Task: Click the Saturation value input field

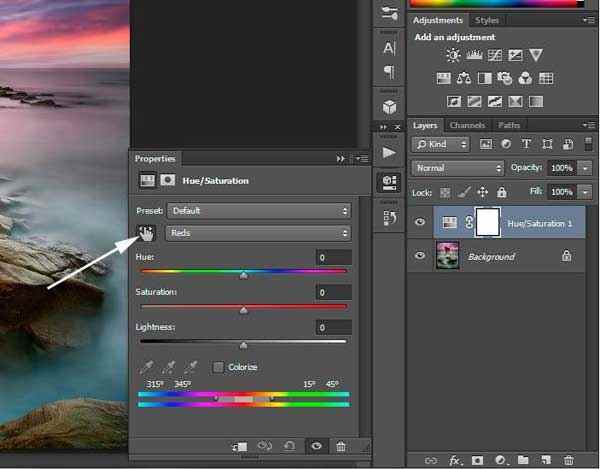Action: pyautogui.click(x=333, y=292)
